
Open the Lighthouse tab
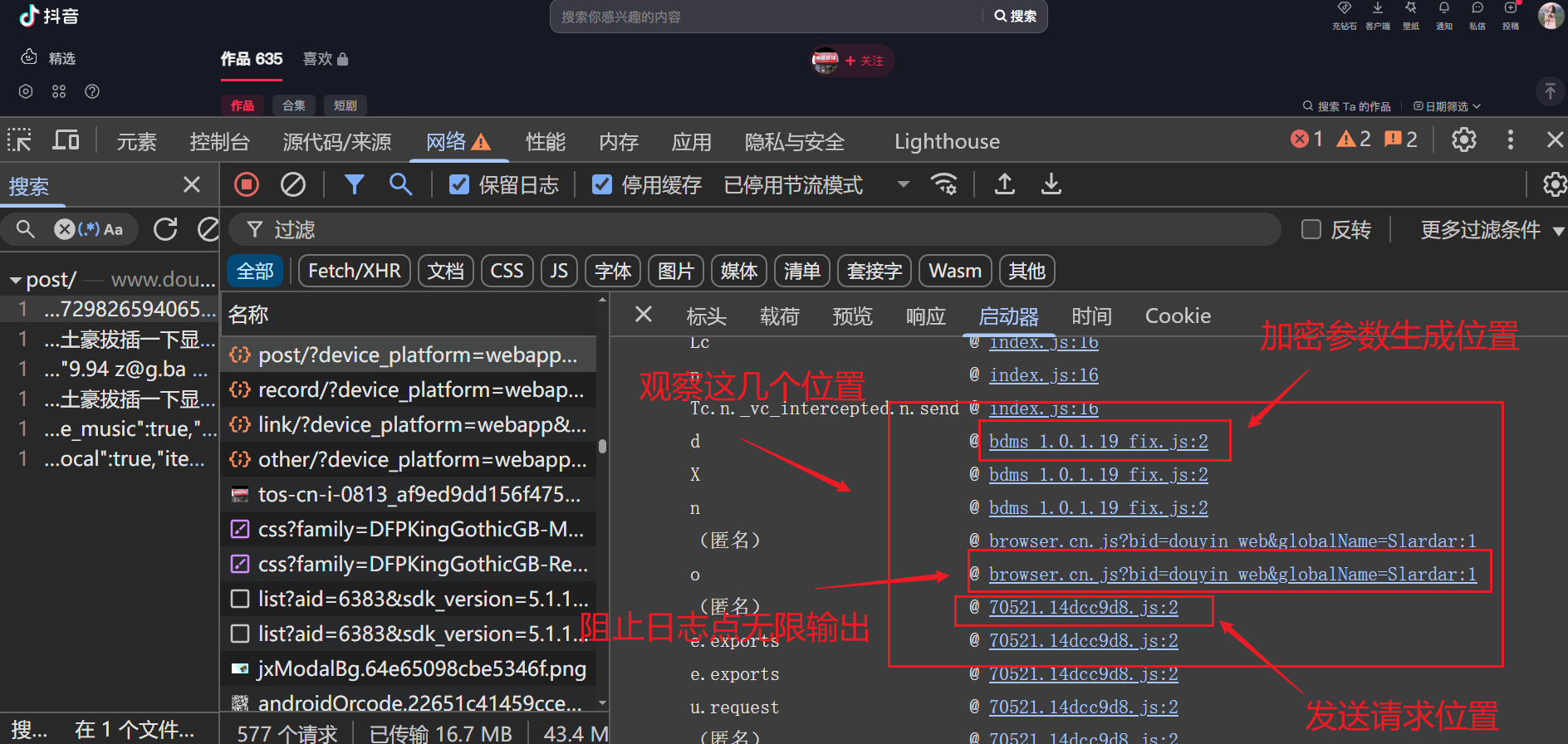tap(947, 142)
